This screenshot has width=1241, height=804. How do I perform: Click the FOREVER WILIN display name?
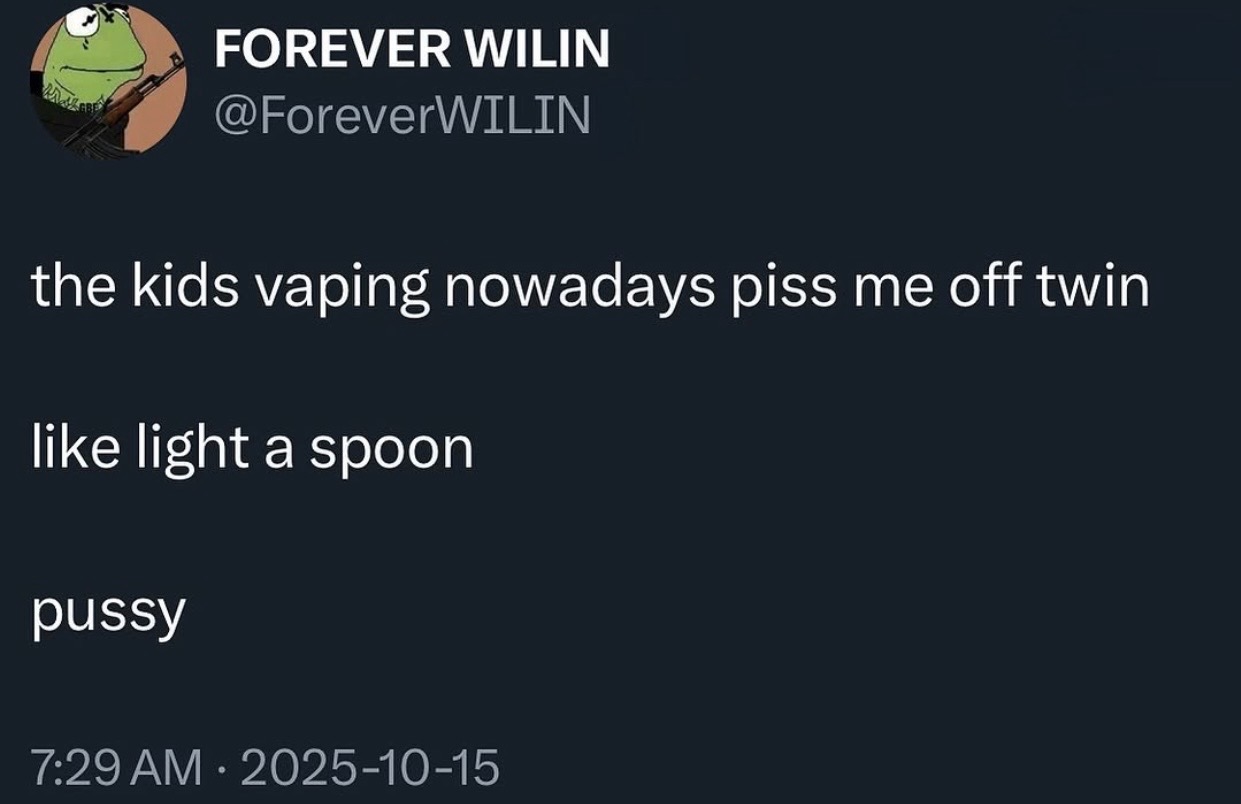[x=412, y=50]
